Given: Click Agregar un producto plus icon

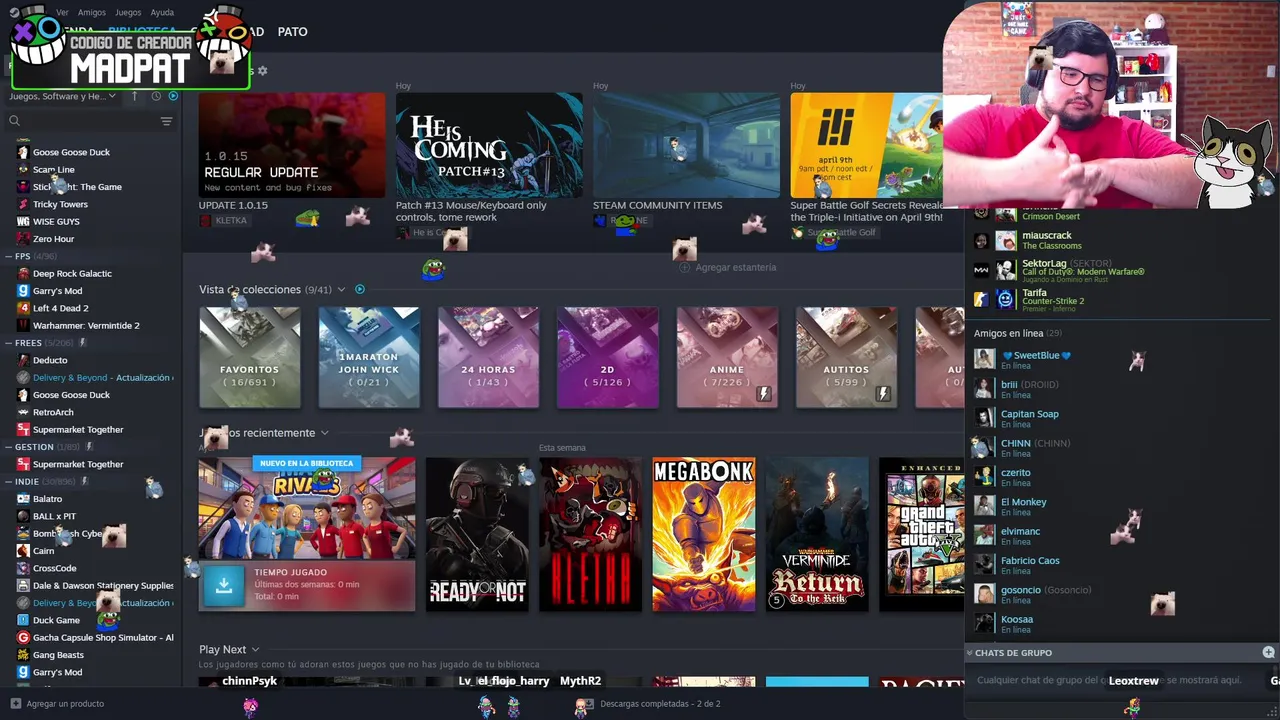Looking at the screenshot, I should (15, 703).
